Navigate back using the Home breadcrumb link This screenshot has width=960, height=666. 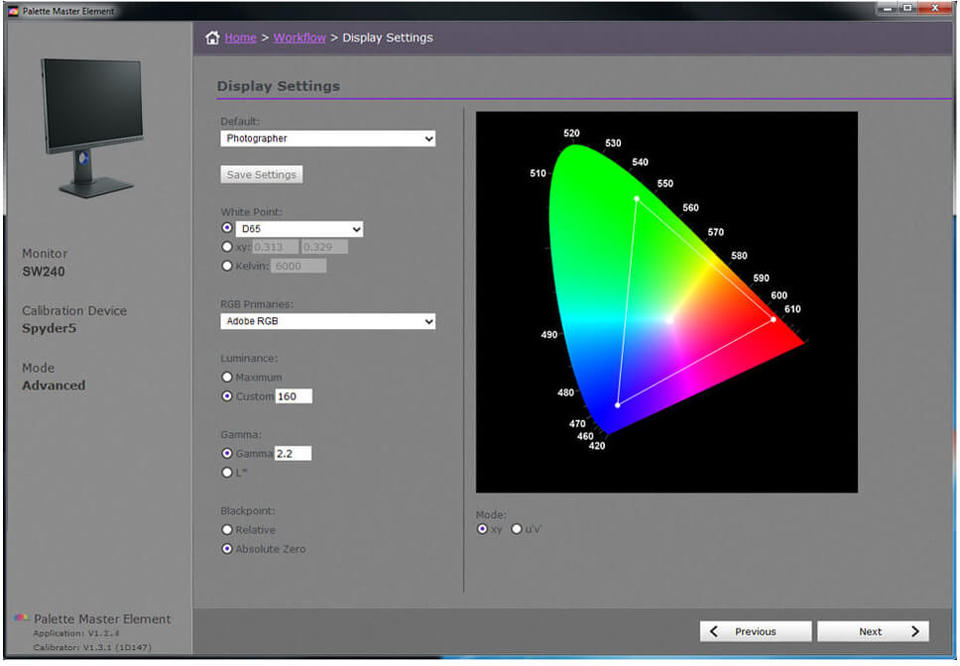click(240, 37)
